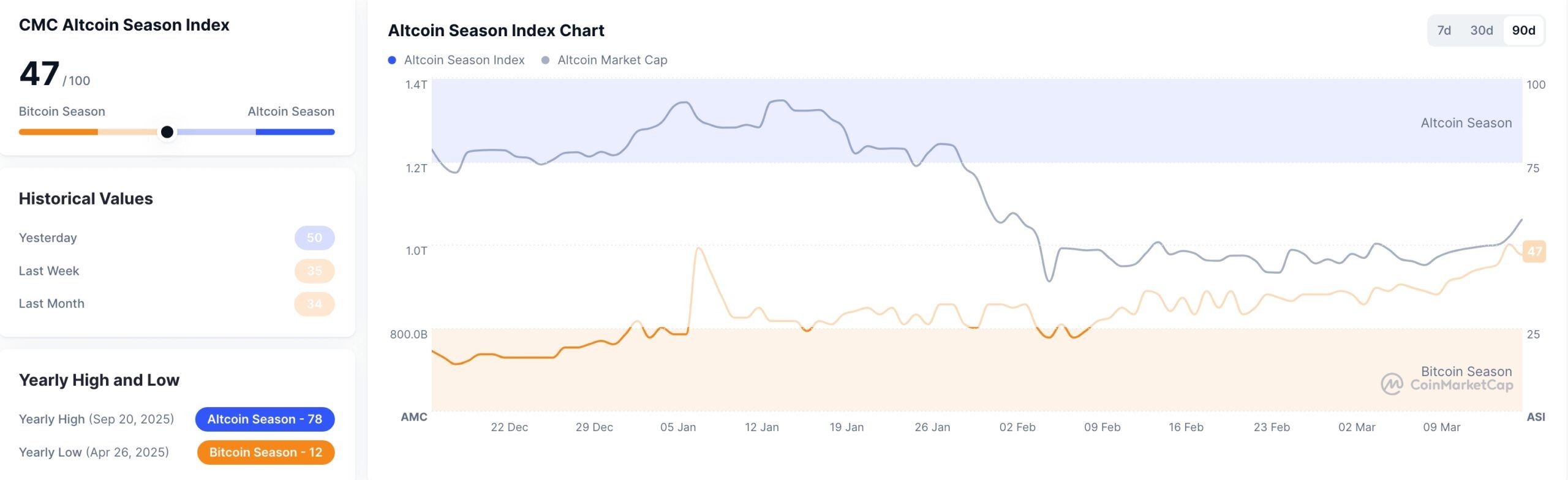Expand the Historical Values section
The height and width of the screenshot is (480, 1568).
[86, 198]
